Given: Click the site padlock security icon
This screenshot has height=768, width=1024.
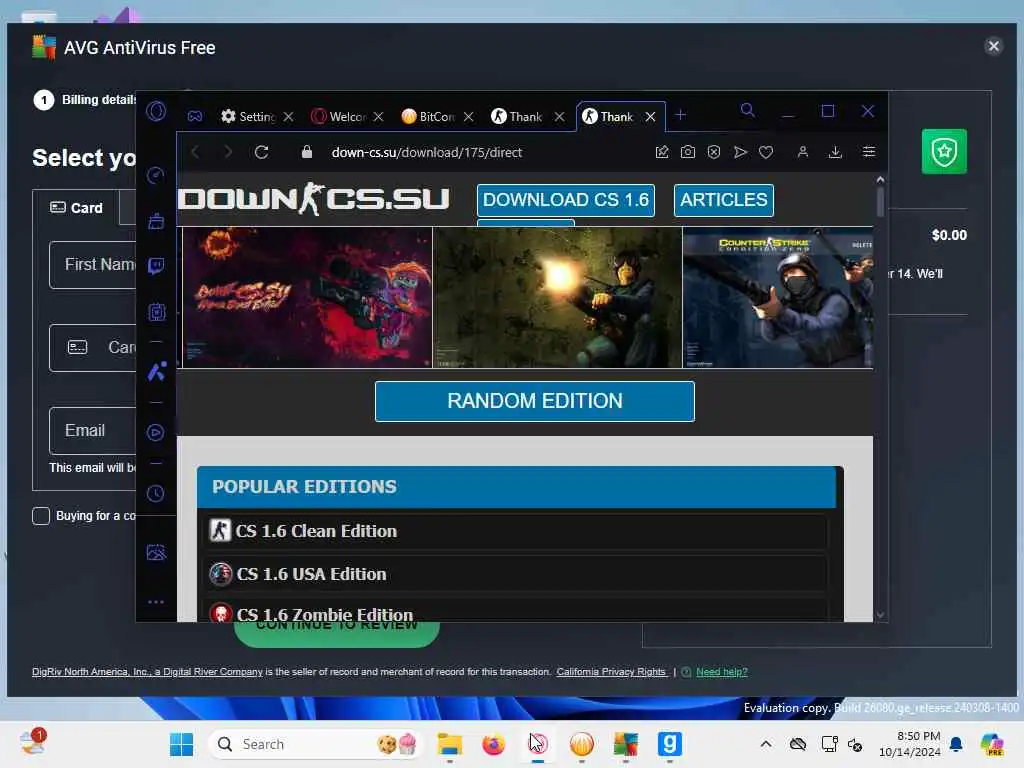Looking at the screenshot, I should tap(306, 152).
